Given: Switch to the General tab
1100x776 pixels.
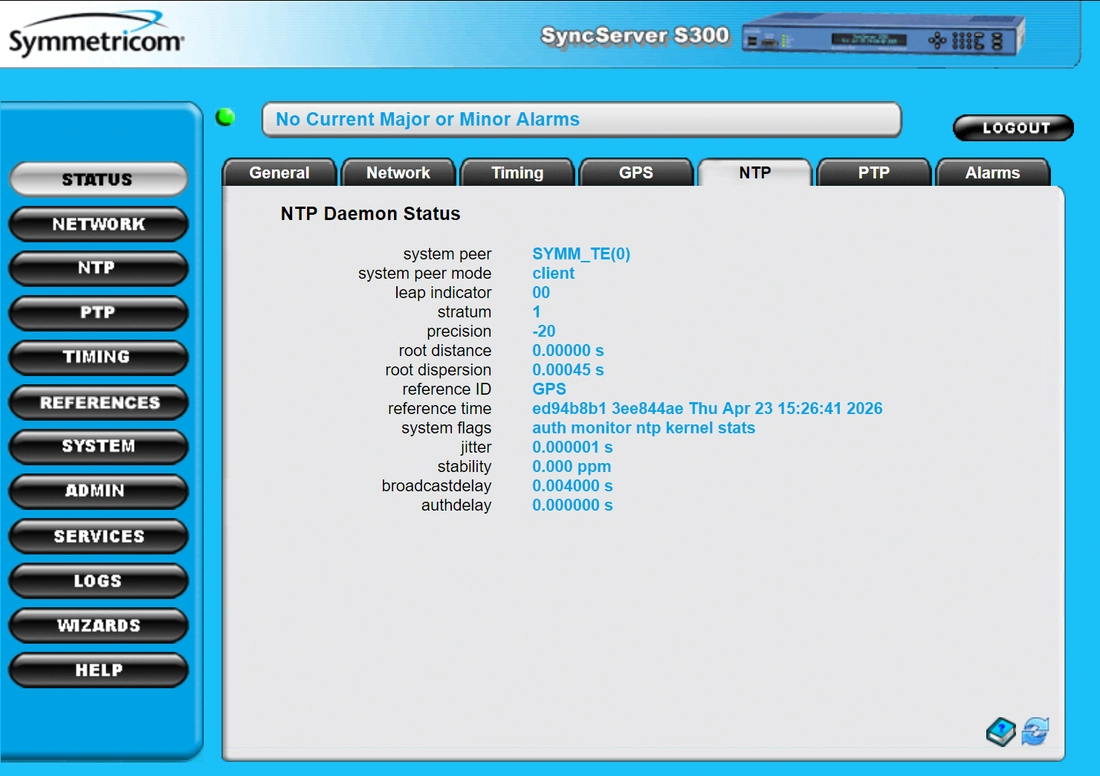Looking at the screenshot, I should tap(279, 173).
